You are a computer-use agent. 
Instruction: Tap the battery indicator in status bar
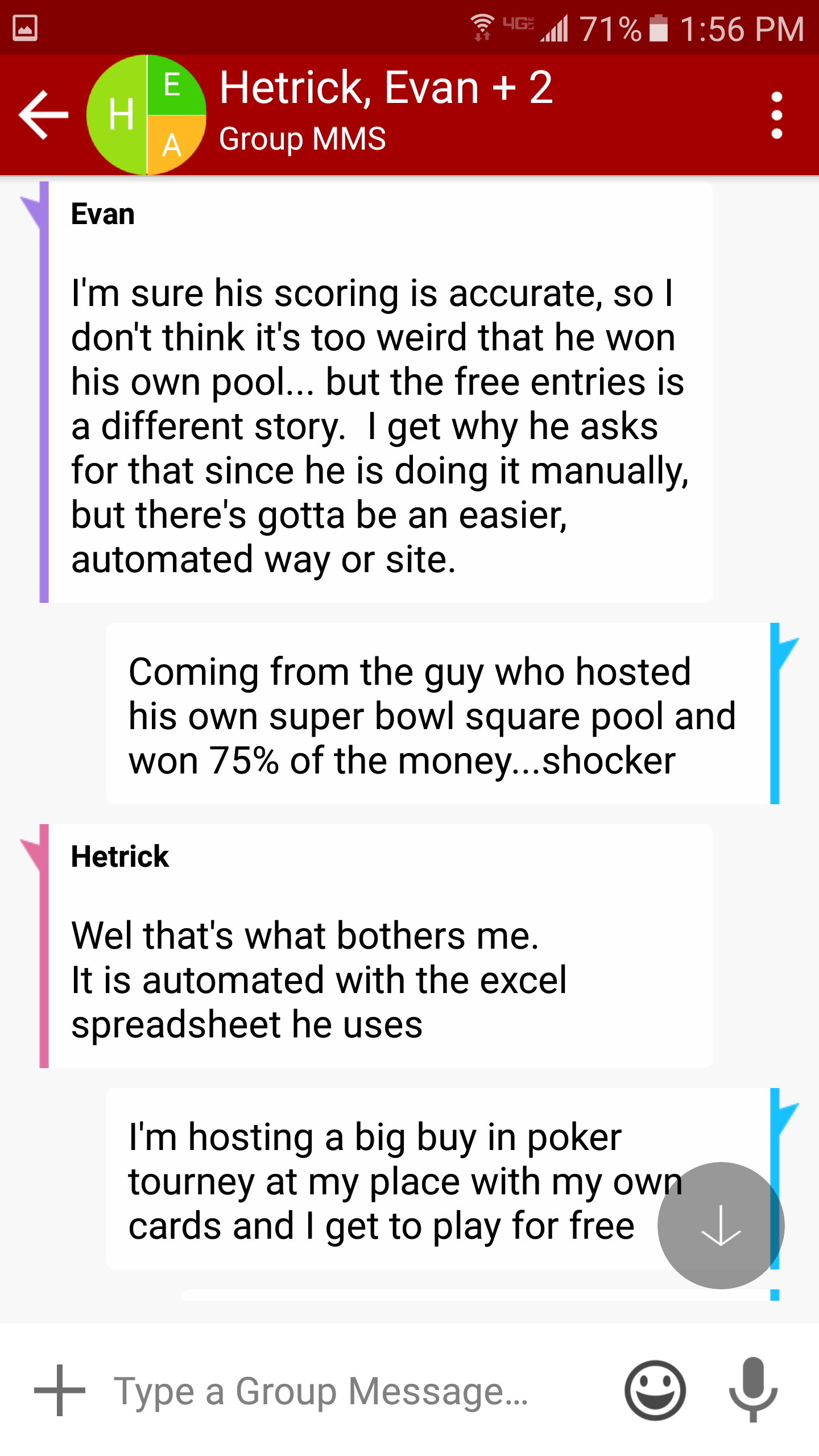click(658, 28)
